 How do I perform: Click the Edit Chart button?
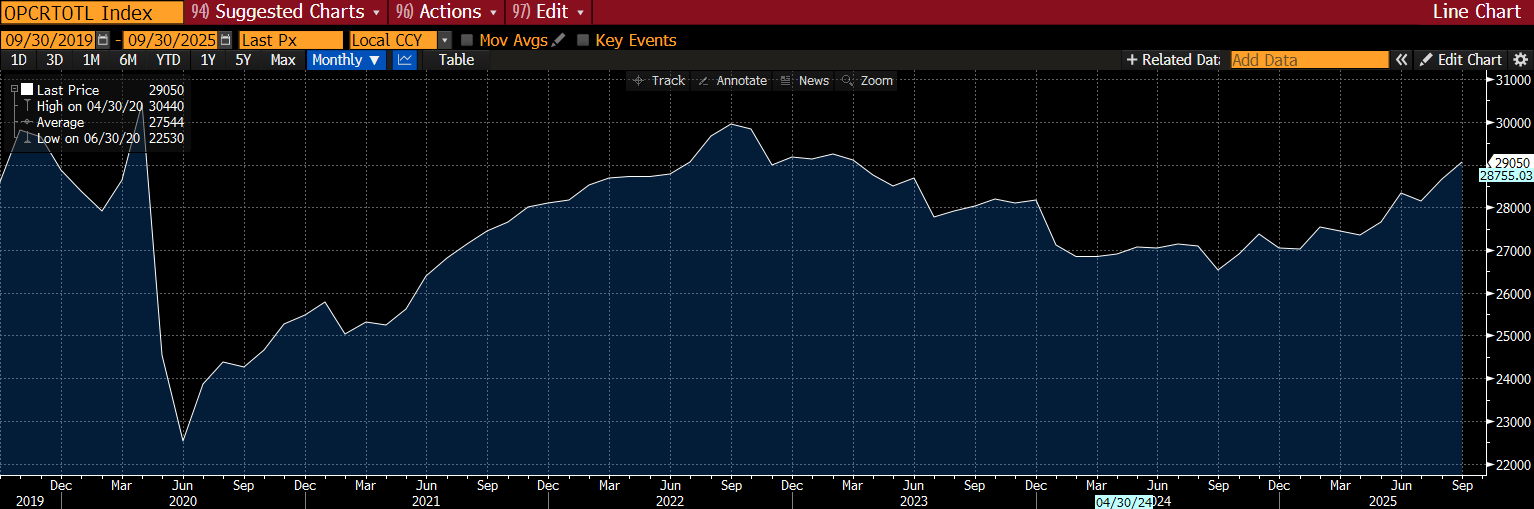[x=1461, y=60]
